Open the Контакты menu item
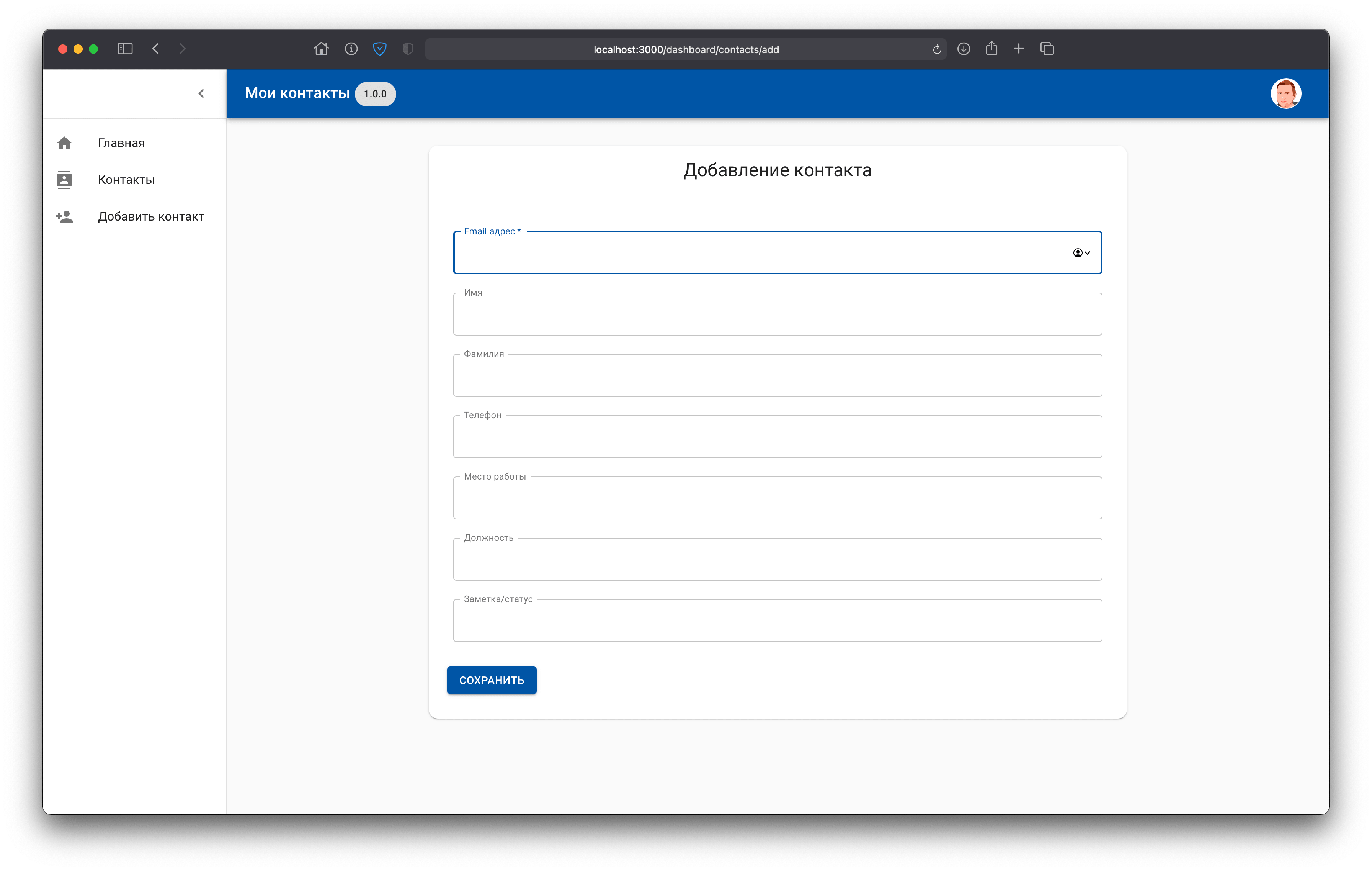This screenshot has height=871, width=1372. [x=126, y=180]
